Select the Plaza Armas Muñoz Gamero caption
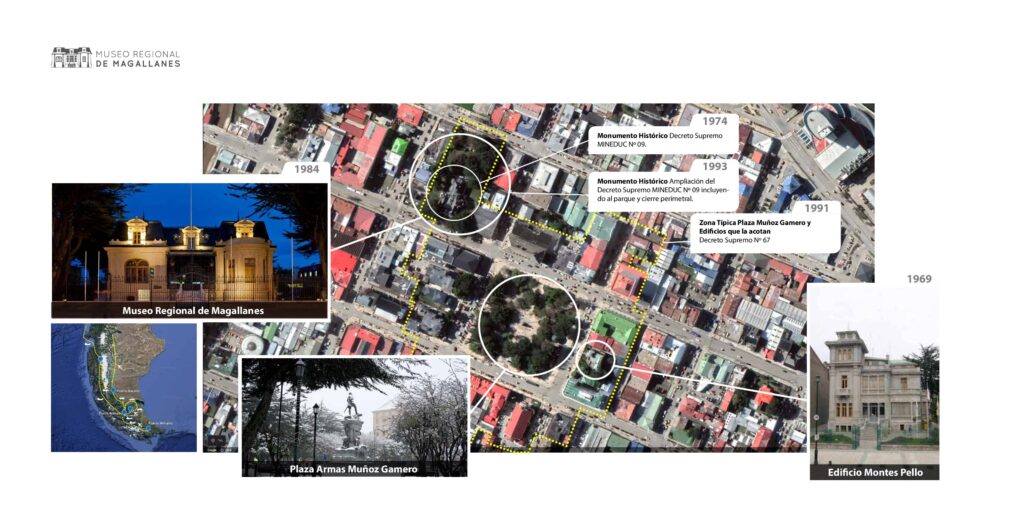The height and width of the screenshot is (512, 1024). pyautogui.click(x=354, y=468)
